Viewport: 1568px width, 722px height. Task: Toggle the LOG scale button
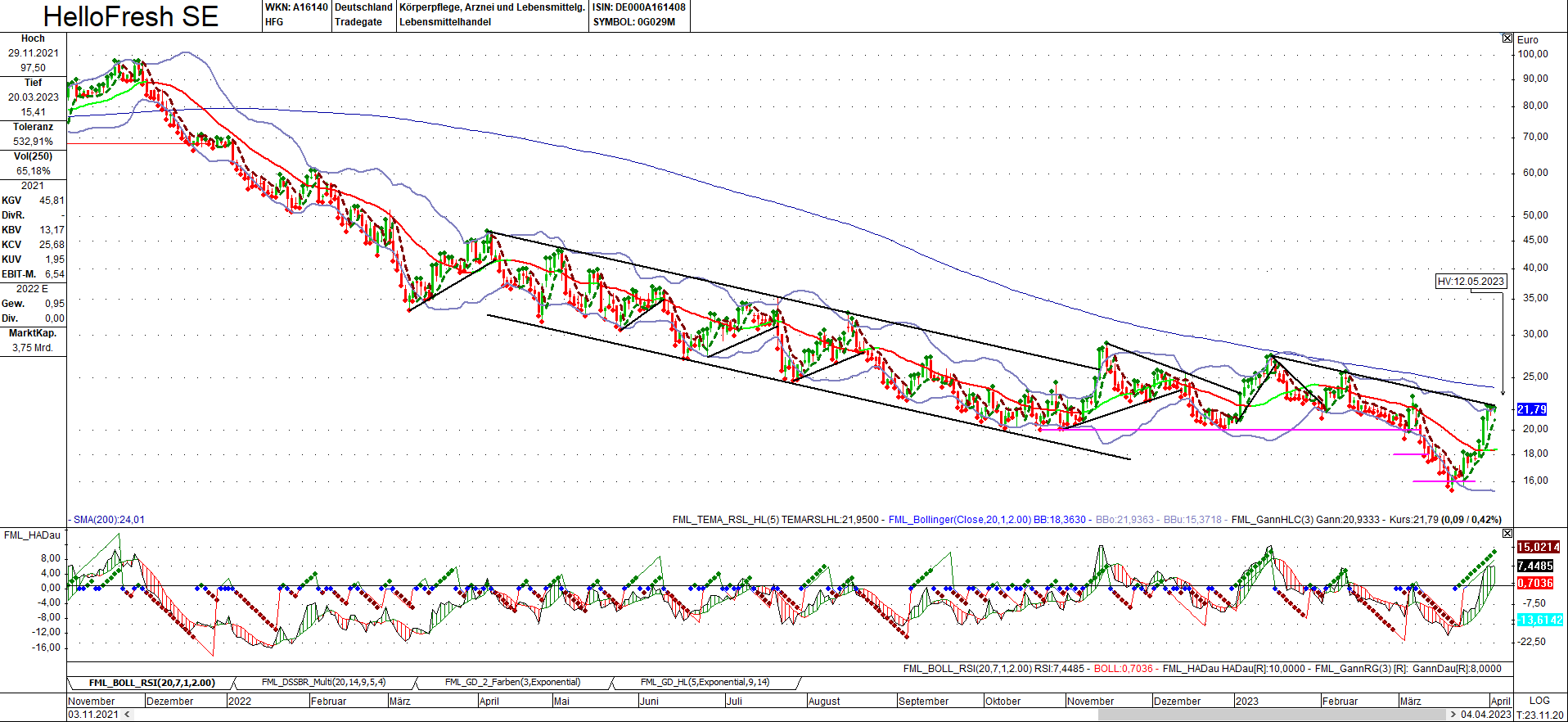coord(1539,701)
